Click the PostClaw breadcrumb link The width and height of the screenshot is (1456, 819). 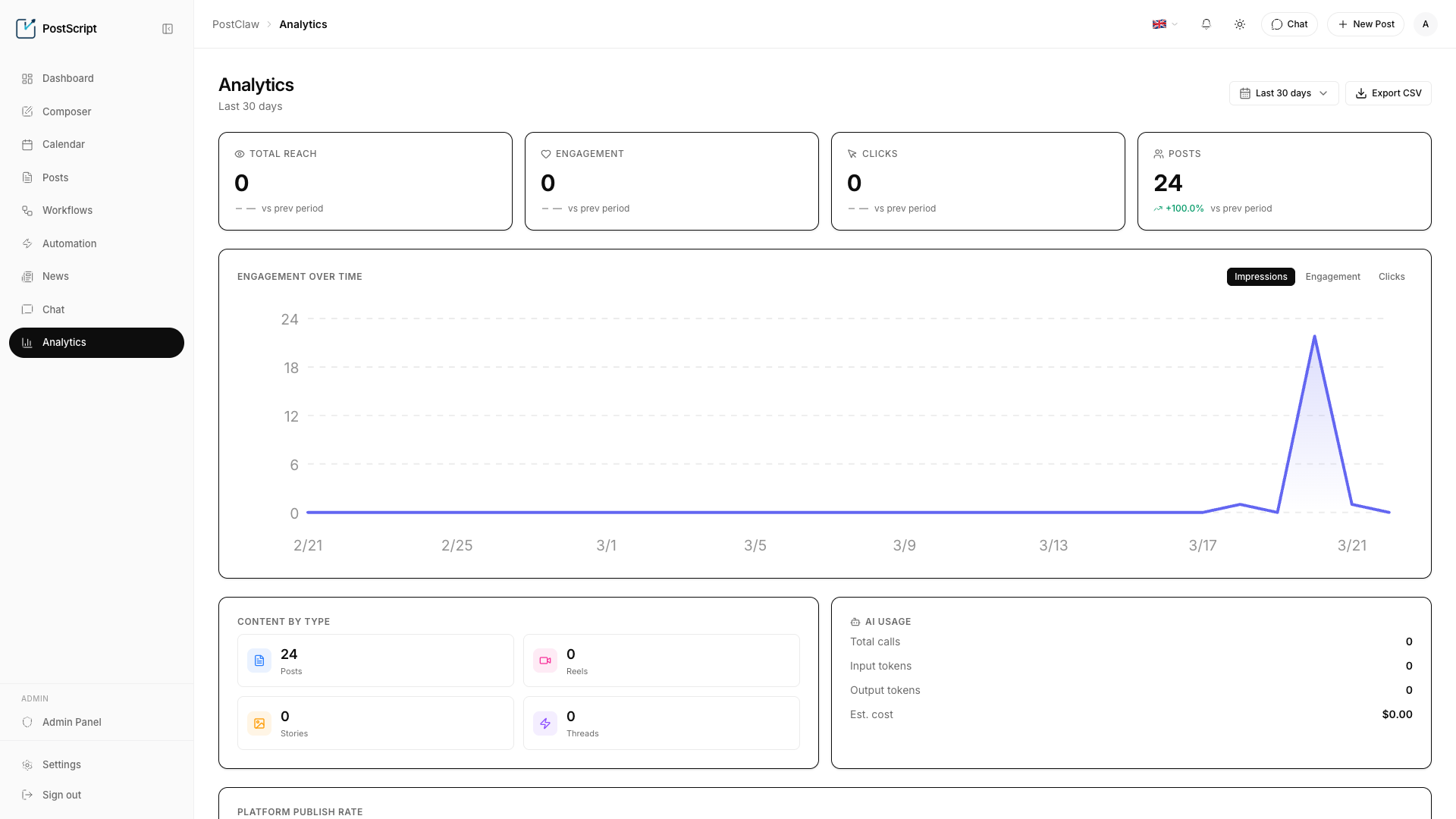[236, 24]
